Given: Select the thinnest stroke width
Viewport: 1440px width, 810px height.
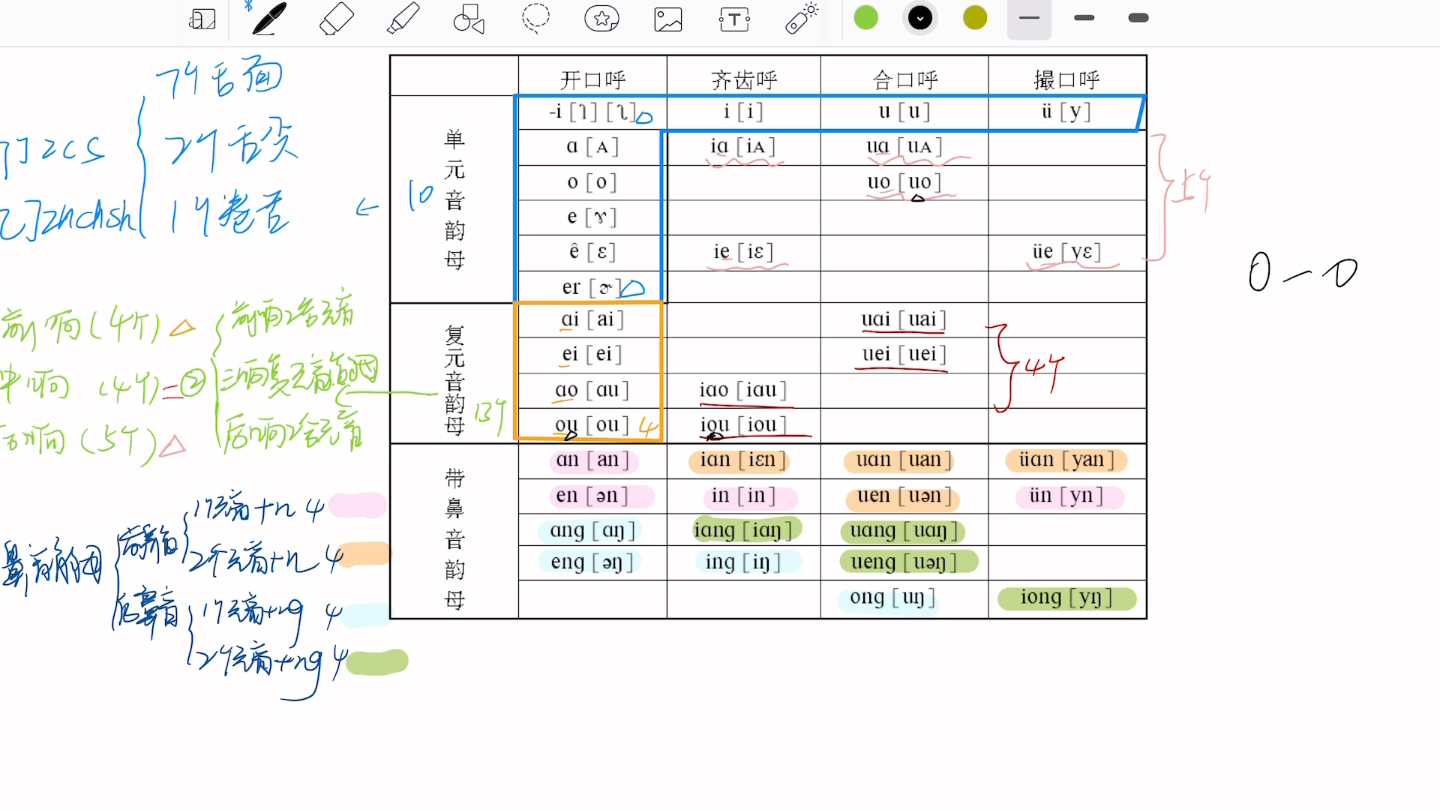Looking at the screenshot, I should point(1029,18).
